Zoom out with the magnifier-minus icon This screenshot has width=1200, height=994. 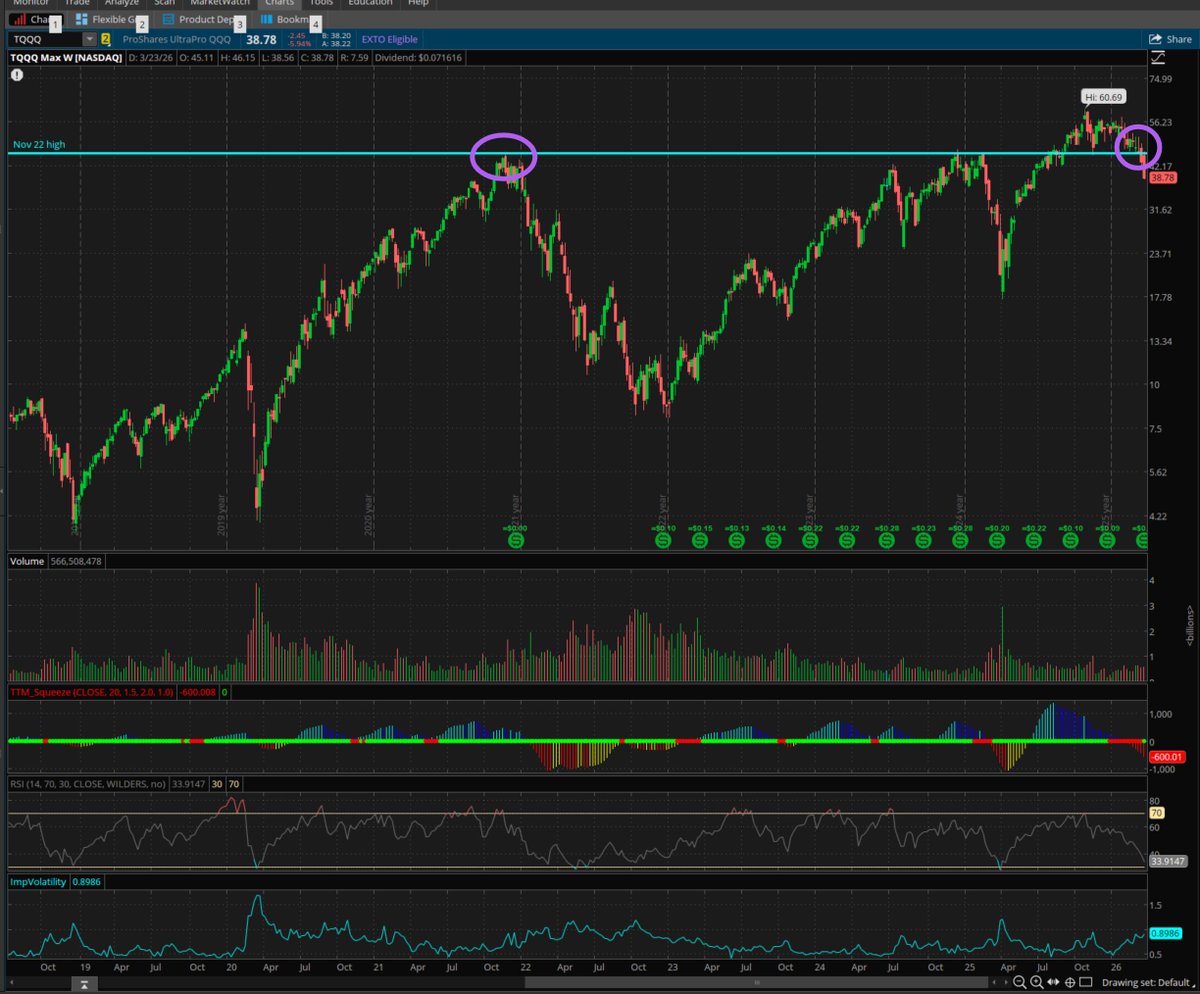[1021, 983]
